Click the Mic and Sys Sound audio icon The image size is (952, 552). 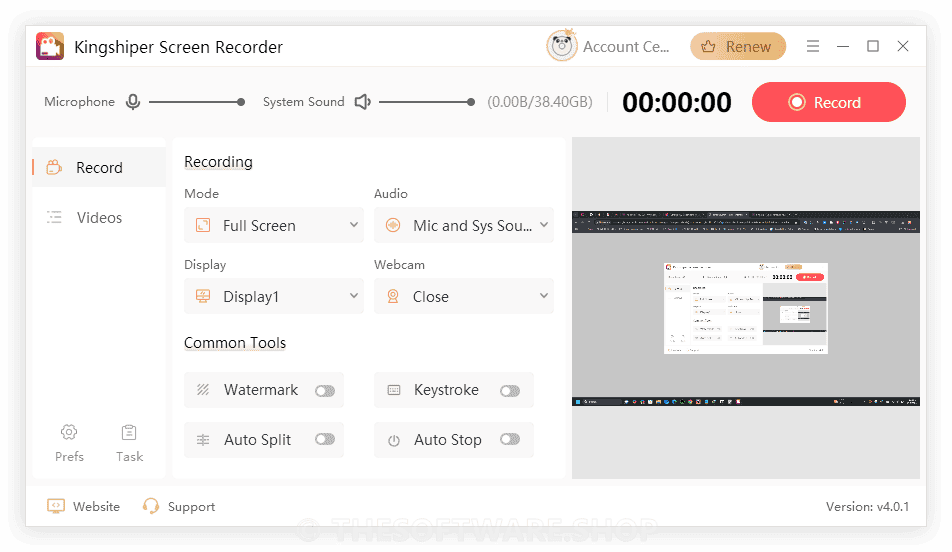pos(393,225)
